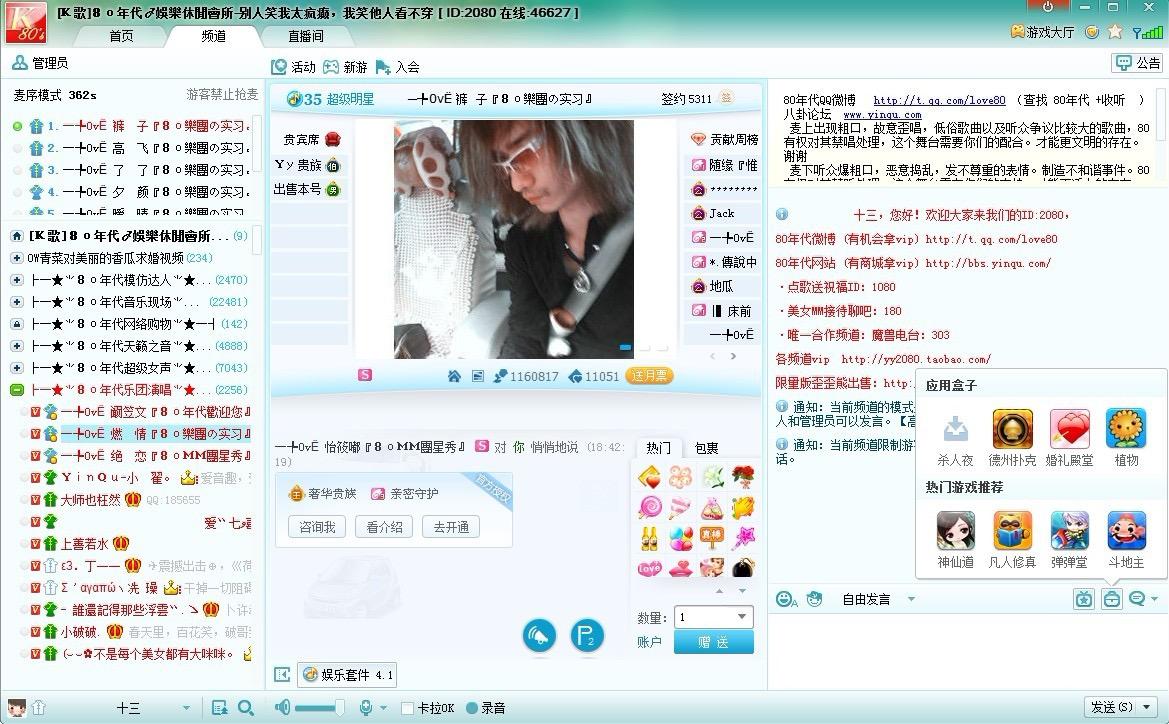Launch the 斗地主 game icon
This screenshot has width=1169, height=724.
tap(1126, 531)
